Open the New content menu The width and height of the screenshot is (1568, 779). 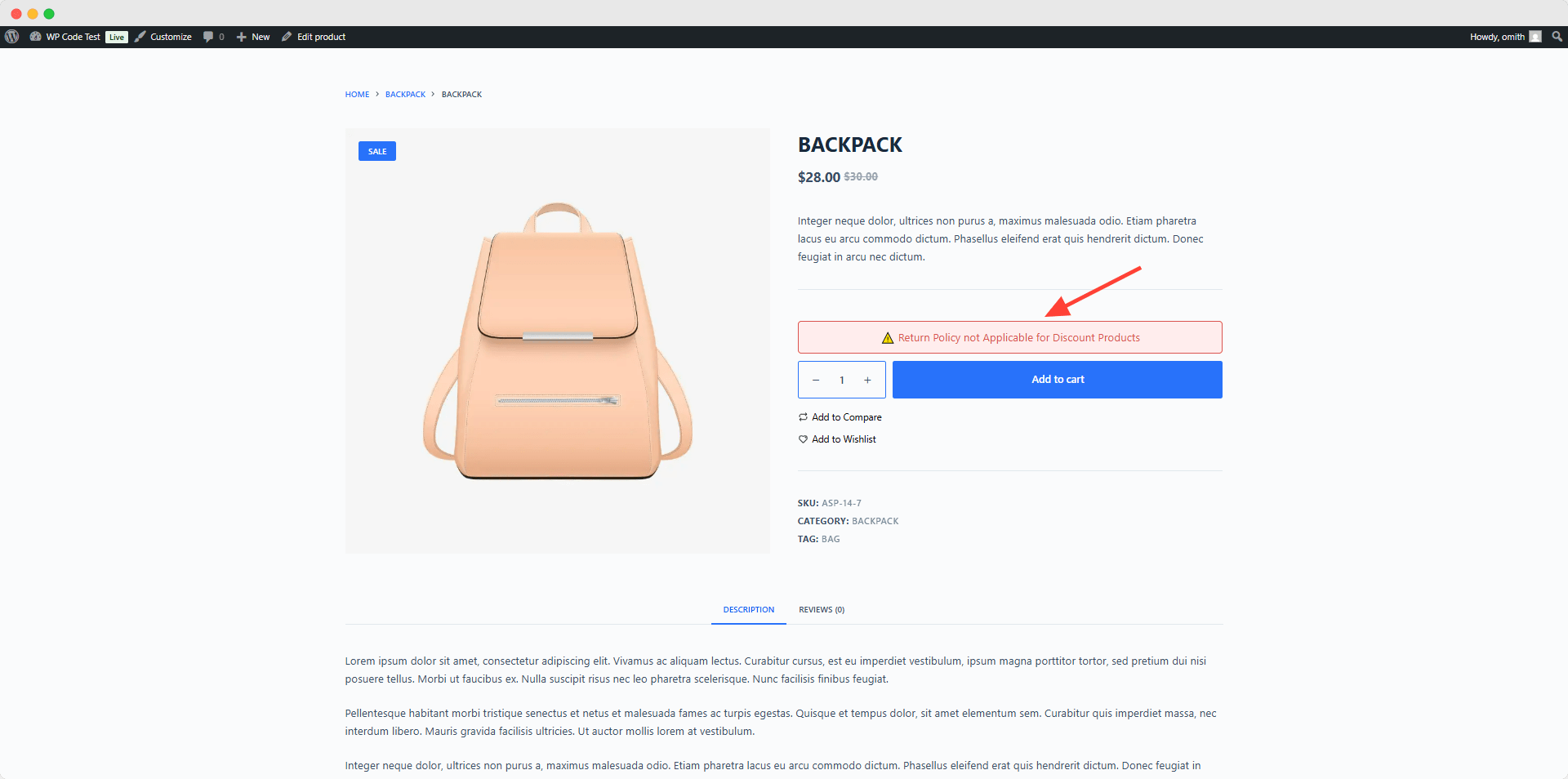(253, 37)
